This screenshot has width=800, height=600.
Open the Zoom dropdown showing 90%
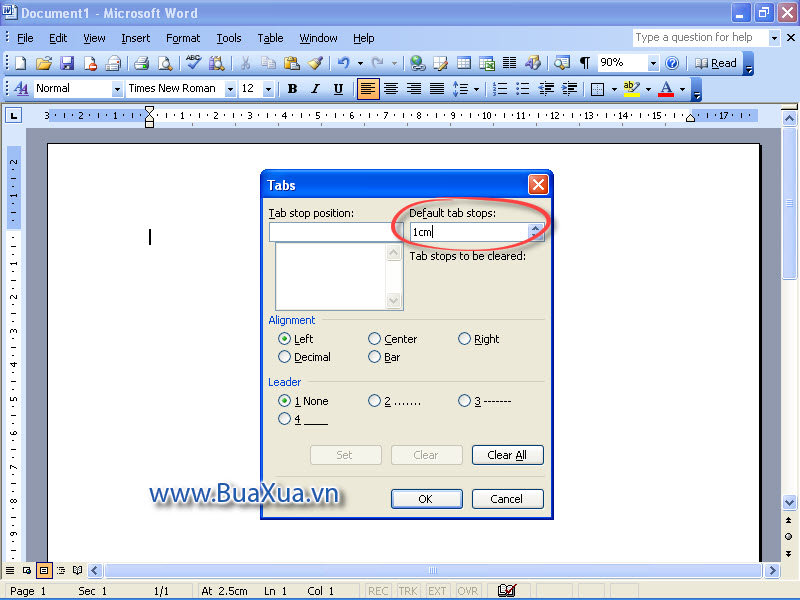(x=653, y=63)
